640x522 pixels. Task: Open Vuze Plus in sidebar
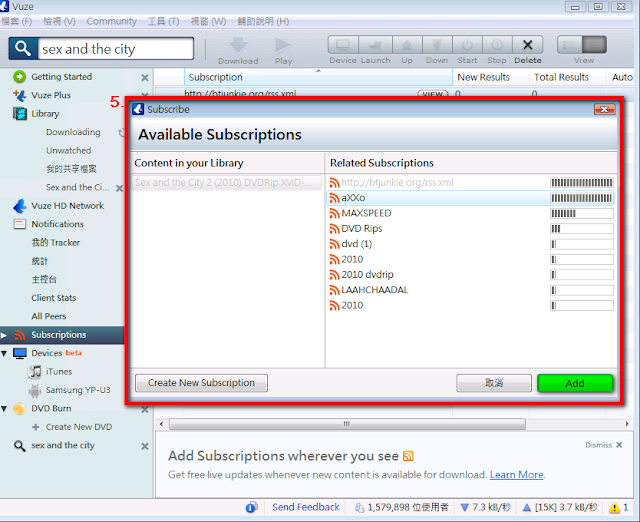pyautogui.click(x=51, y=95)
